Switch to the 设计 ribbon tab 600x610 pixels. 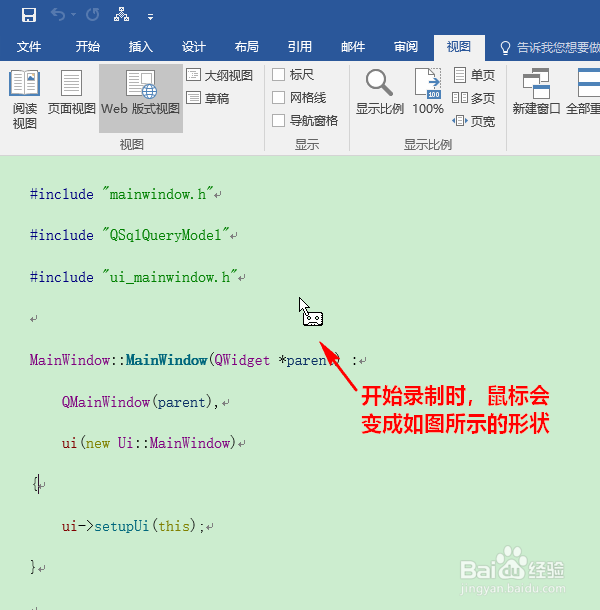[194, 47]
